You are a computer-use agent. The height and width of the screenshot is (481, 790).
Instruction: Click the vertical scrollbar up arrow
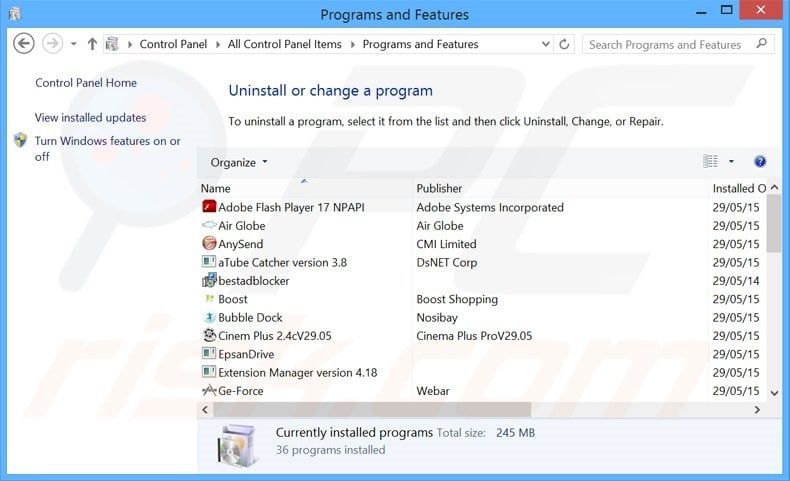pos(774,187)
